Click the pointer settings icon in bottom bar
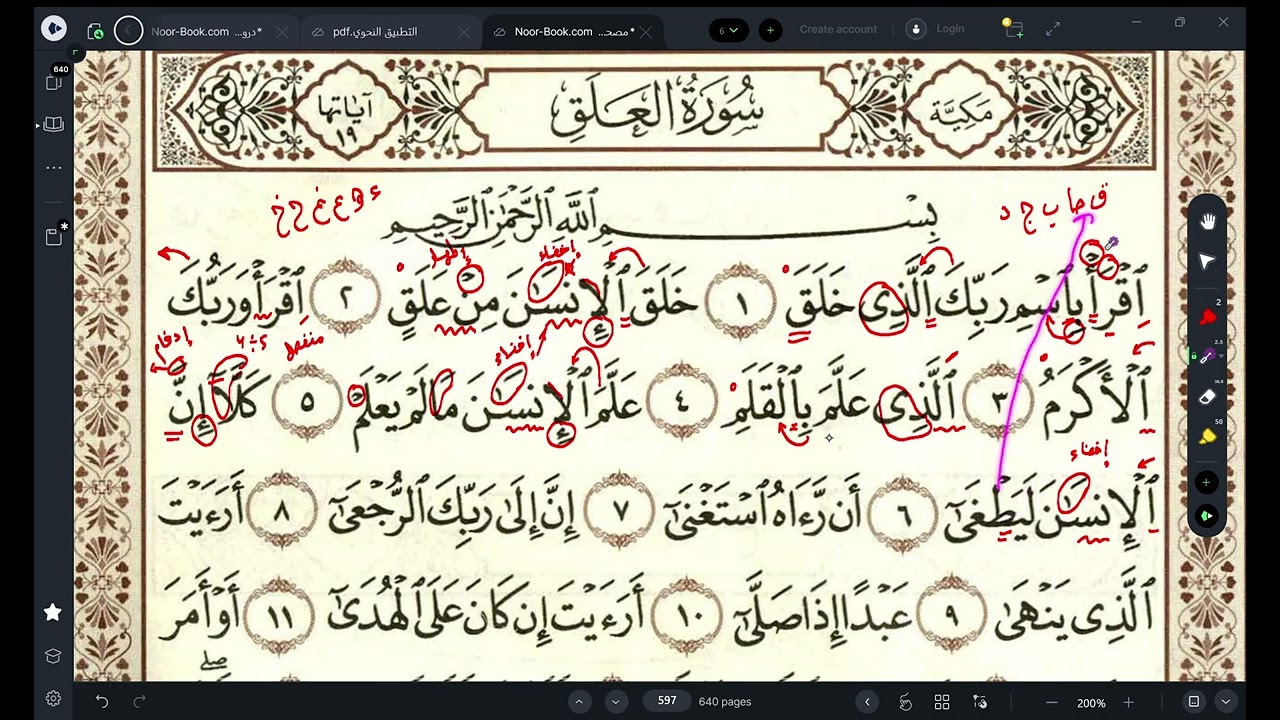The image size is (1280, 720). [x=980, y=702]
